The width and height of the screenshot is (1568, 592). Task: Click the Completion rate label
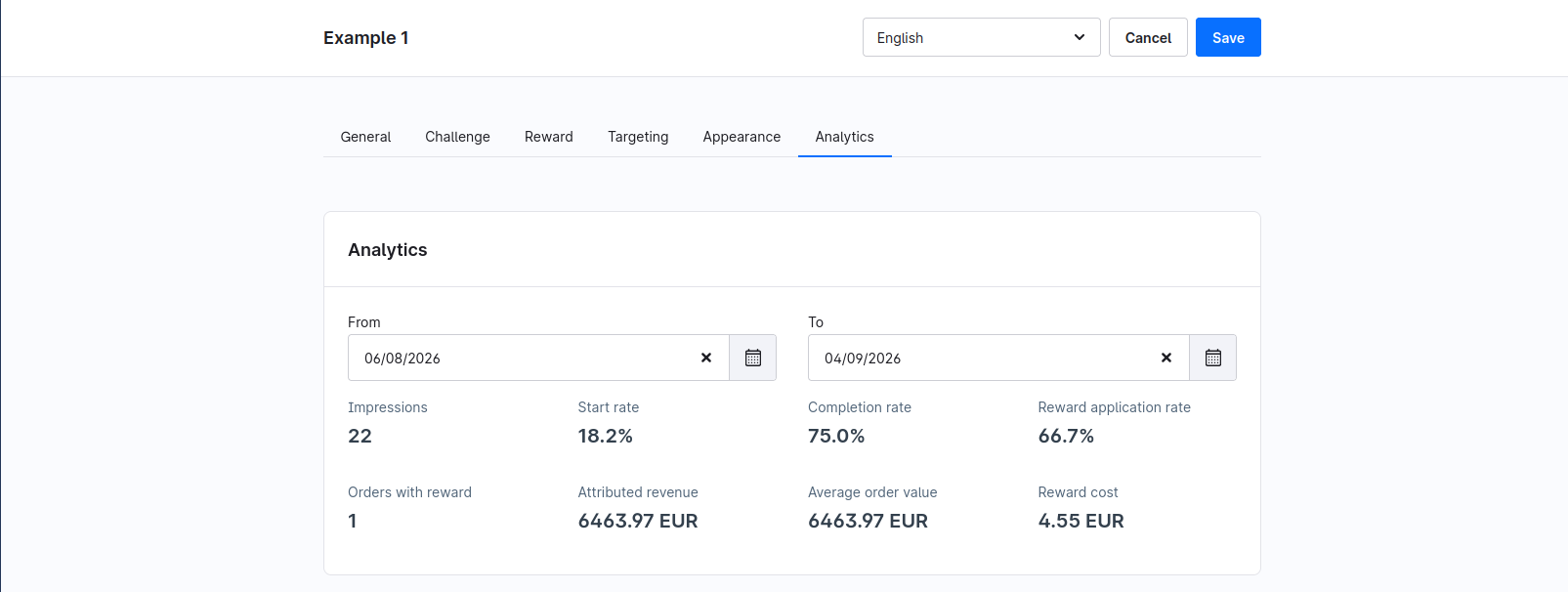(860, 407)
